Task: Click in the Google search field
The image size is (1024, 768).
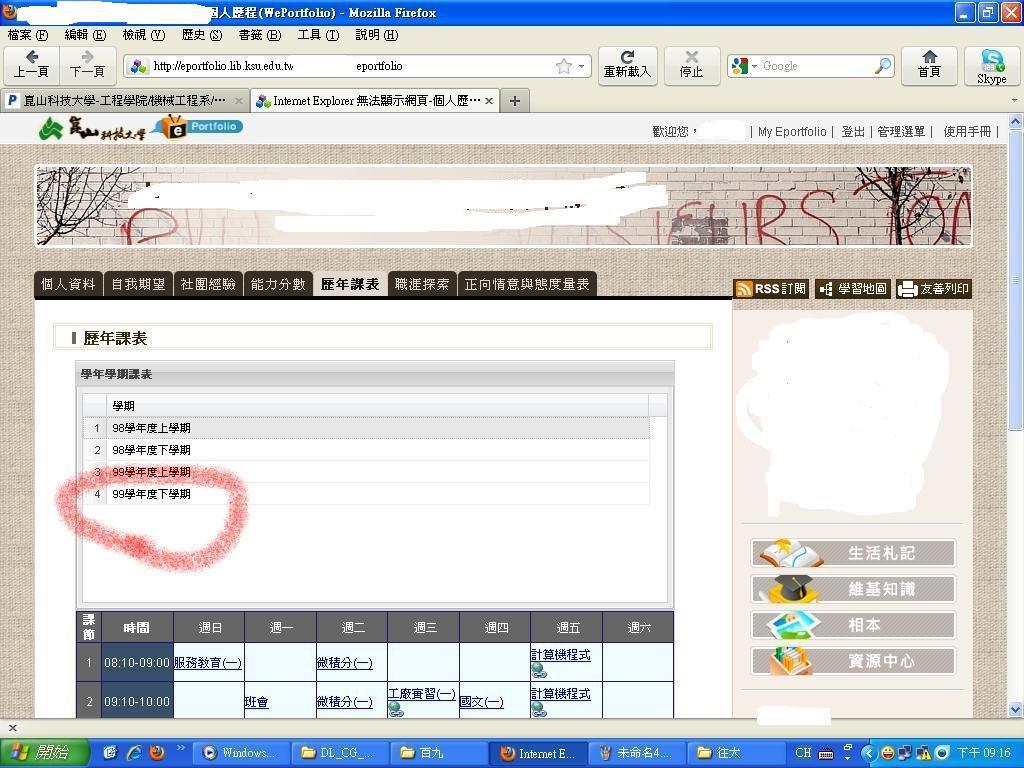Action: tap(815, 66)
